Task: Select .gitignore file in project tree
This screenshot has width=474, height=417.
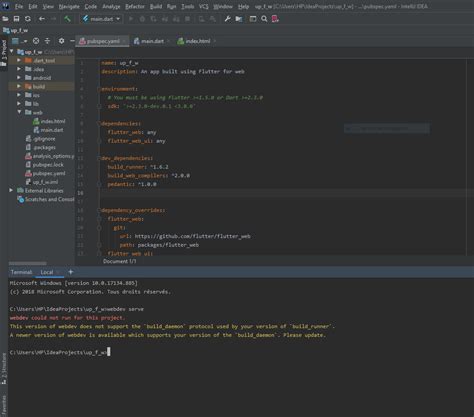Action: point(41,139)
